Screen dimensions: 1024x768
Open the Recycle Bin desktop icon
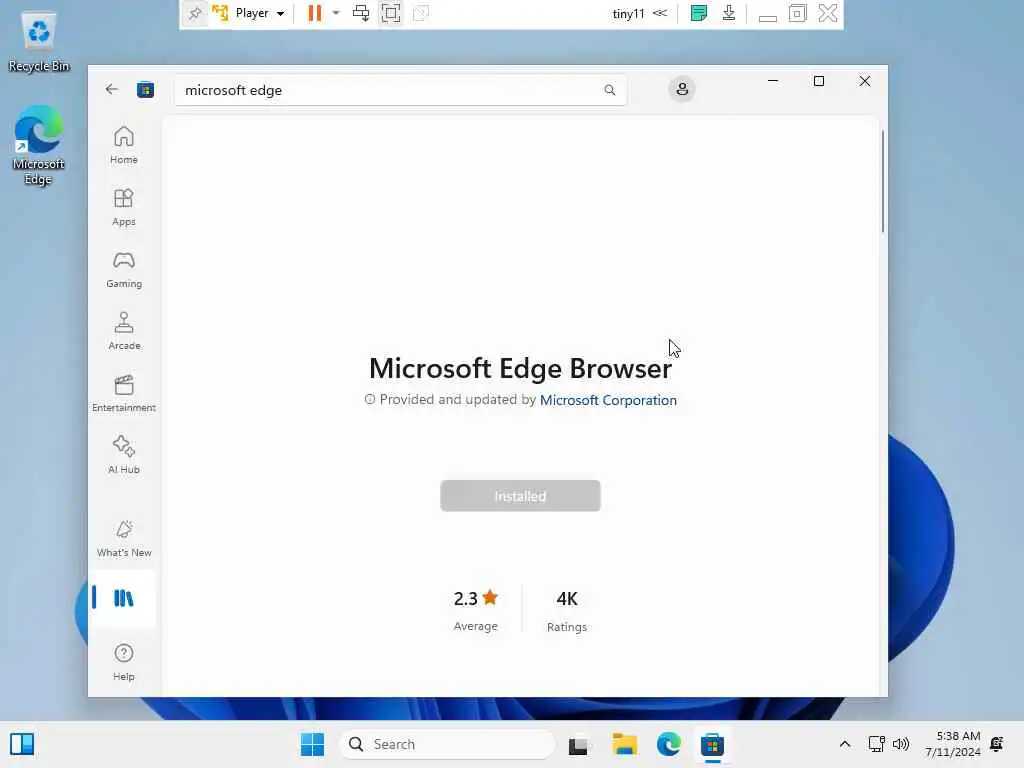coord(39,42)
